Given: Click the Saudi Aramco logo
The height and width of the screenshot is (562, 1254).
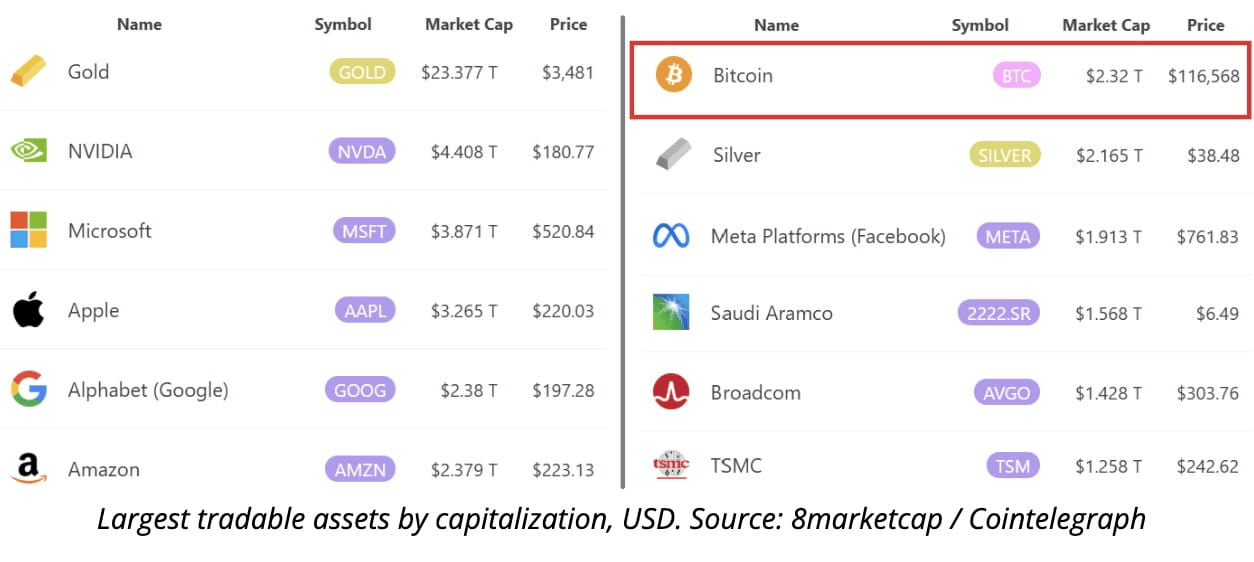Looking at the screenshot, I should pos(671,312).
